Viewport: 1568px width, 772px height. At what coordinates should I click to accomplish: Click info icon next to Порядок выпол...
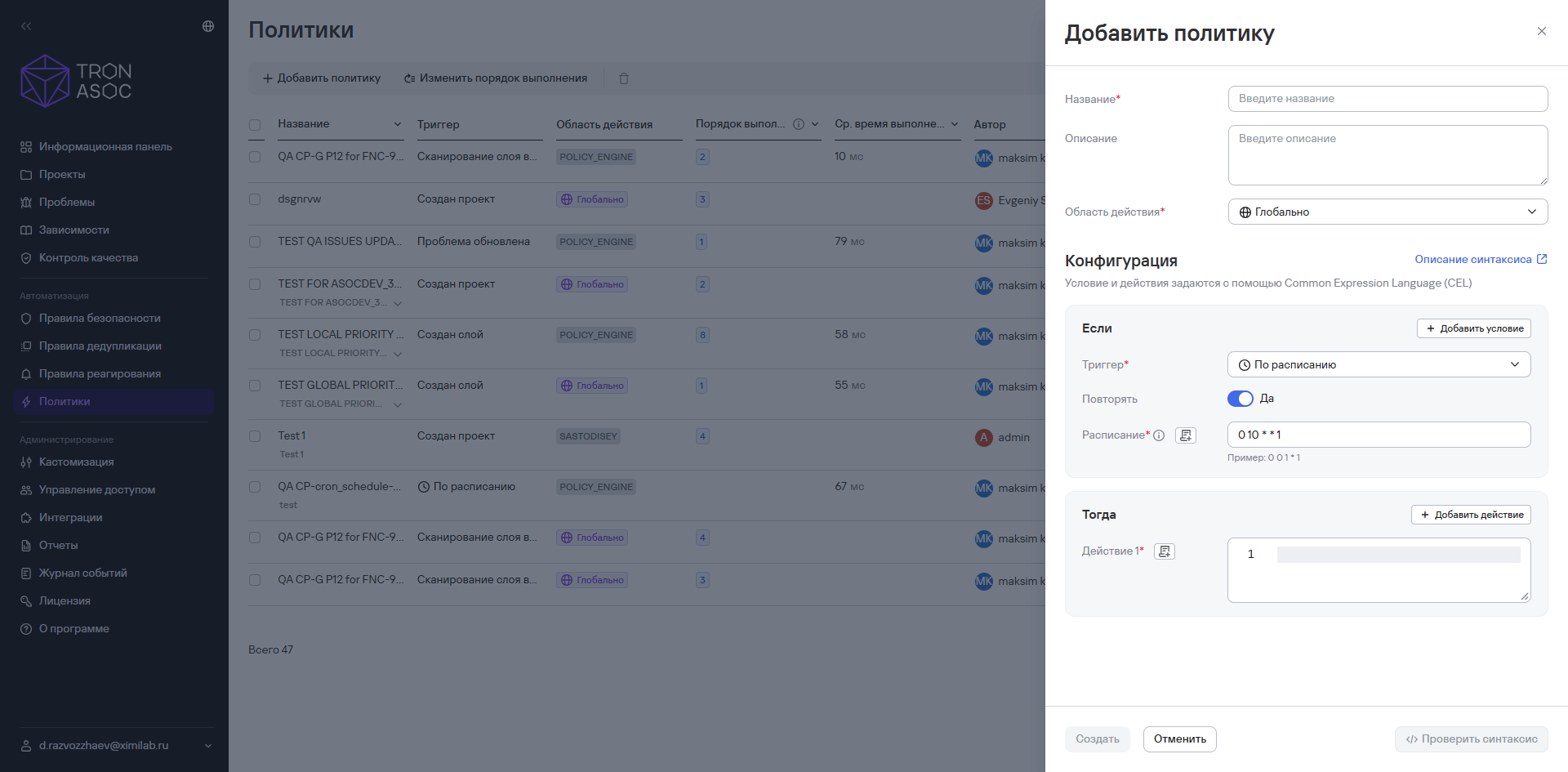pyautogui.click(x=799, y=124)
